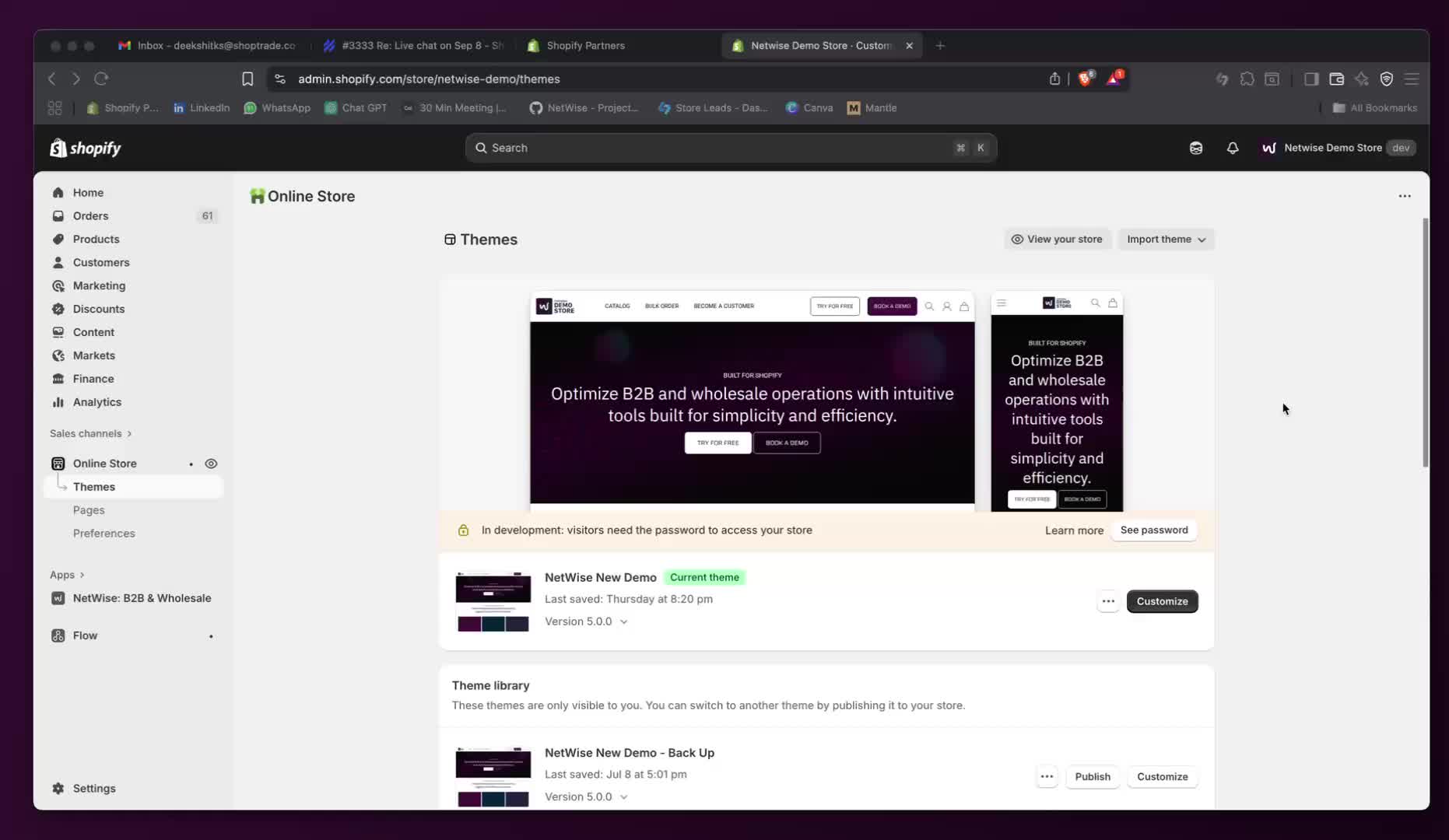Click the page vertical scrollbar
1449x840 pixels.
(x=1426, y=342)
